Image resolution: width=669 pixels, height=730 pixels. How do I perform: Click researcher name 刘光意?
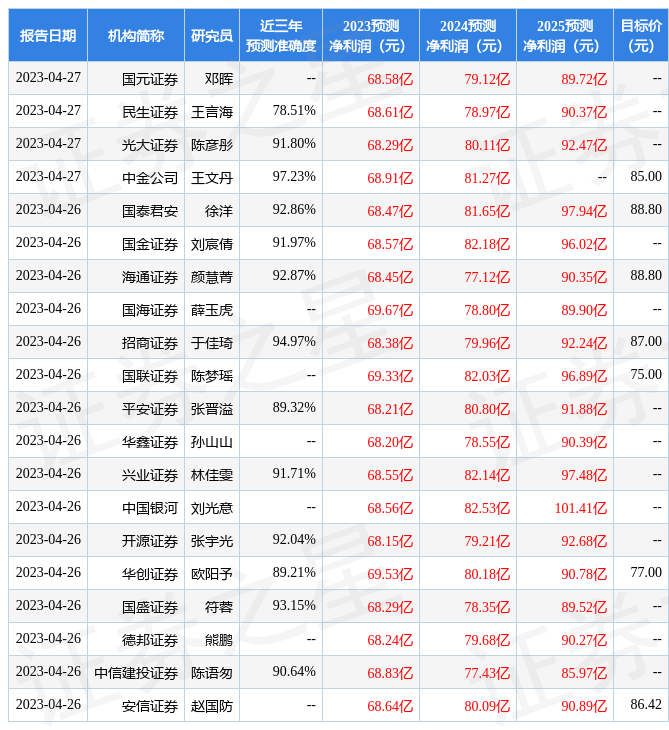click(x=212, y=508)
